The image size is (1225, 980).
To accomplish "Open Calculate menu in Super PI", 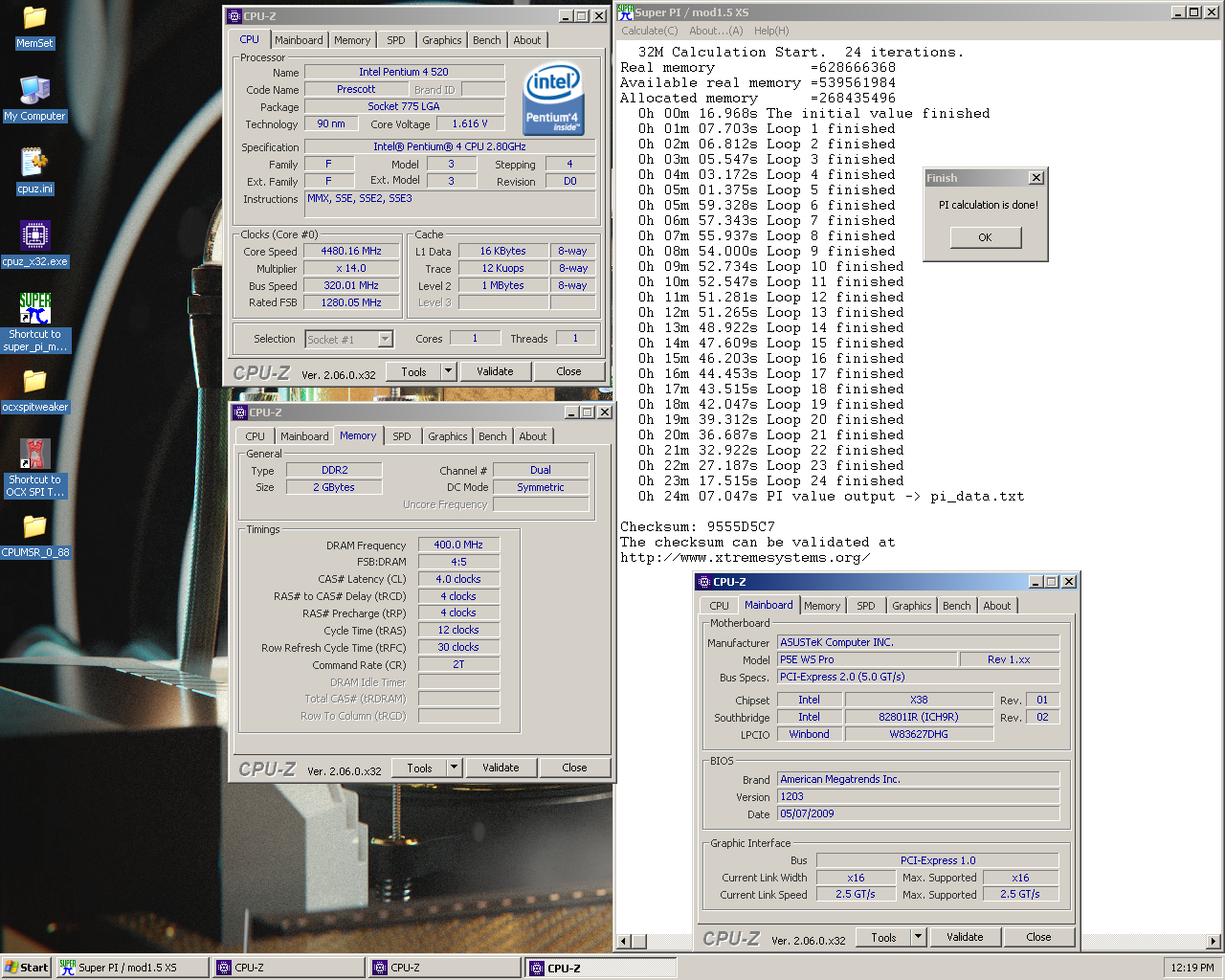I will [650, 31].
